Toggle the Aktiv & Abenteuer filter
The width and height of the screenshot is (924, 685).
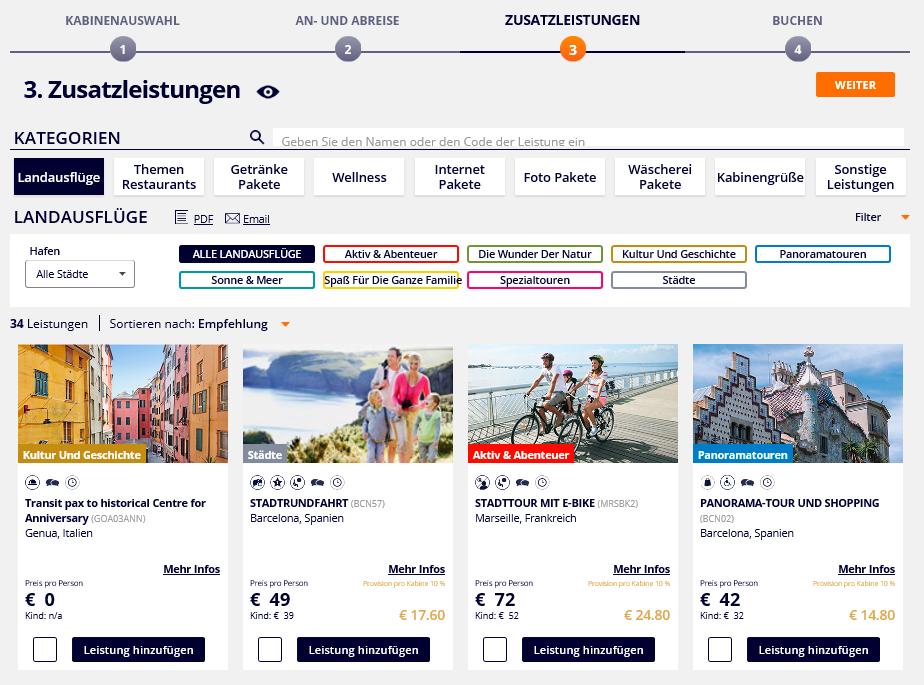391,254
